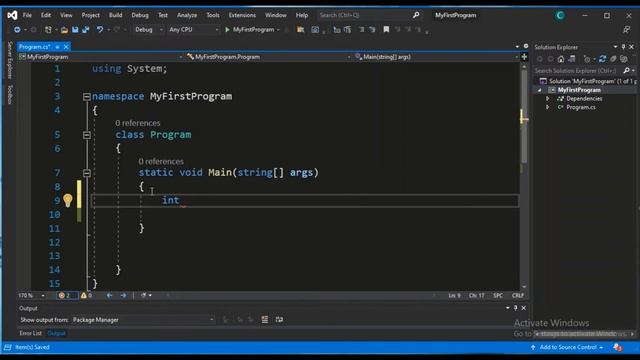Switch to the Output tab at bottom
The image size is (640, 360).
point(56,333)
